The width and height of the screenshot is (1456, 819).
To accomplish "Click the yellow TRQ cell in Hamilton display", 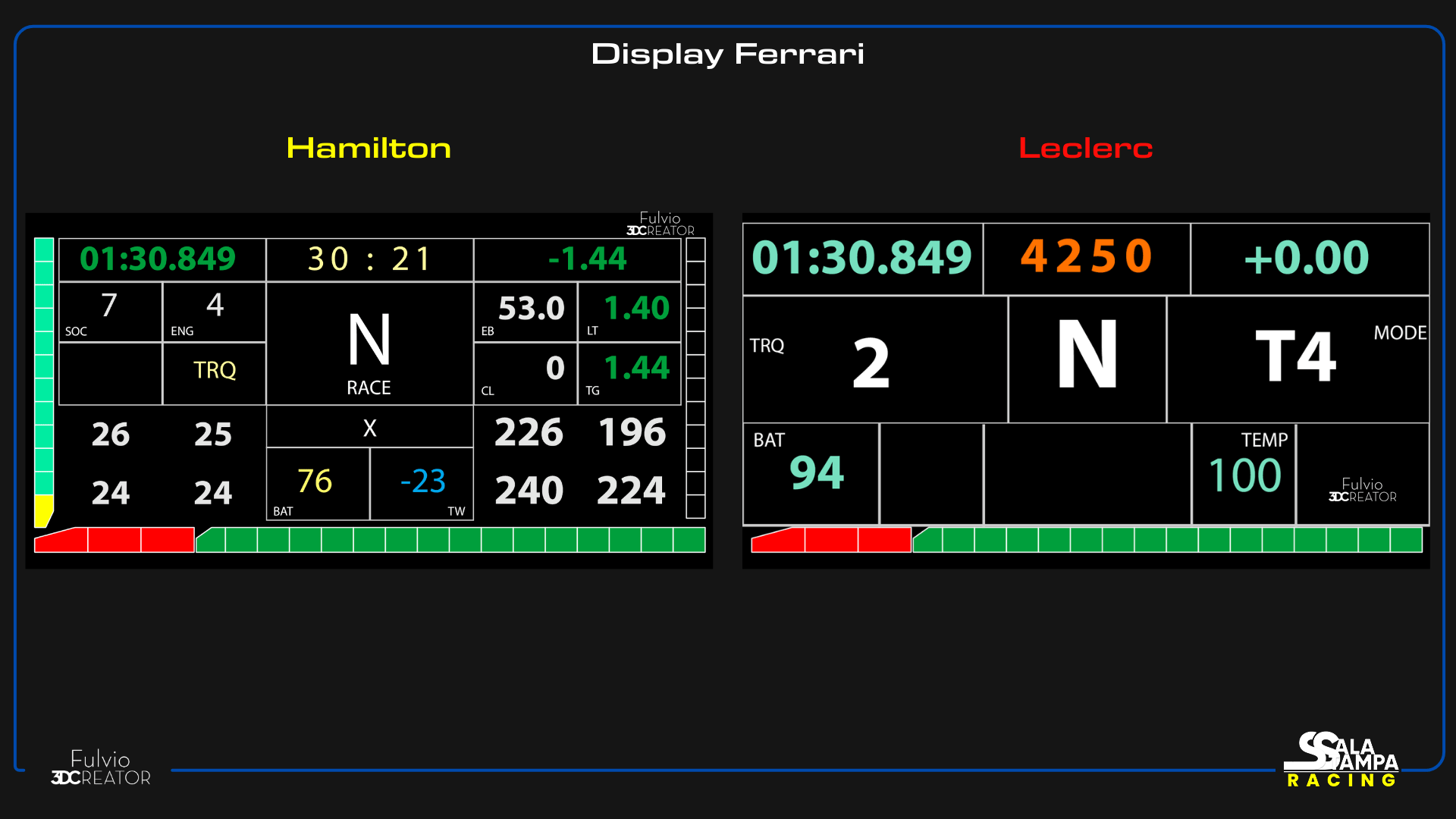I will [215, 371].
